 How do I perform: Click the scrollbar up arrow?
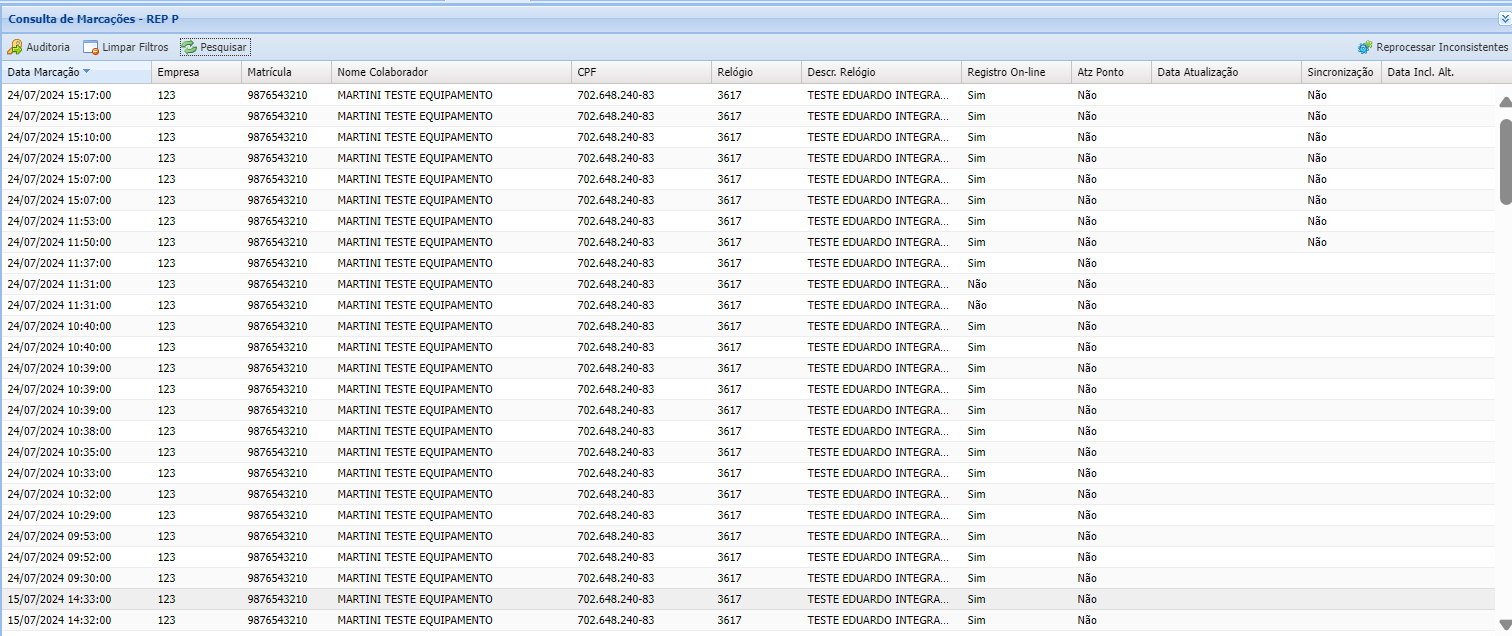[x=1505, y=102]
